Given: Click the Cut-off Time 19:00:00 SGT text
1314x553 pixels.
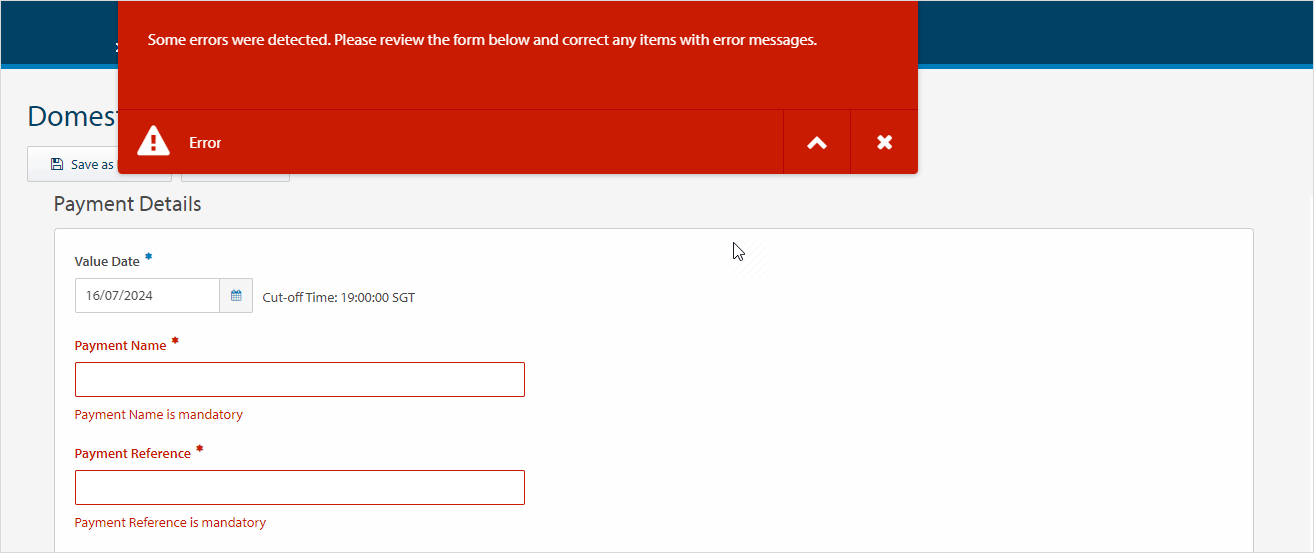Looking at the screenshot, I should tap(338, 297).
